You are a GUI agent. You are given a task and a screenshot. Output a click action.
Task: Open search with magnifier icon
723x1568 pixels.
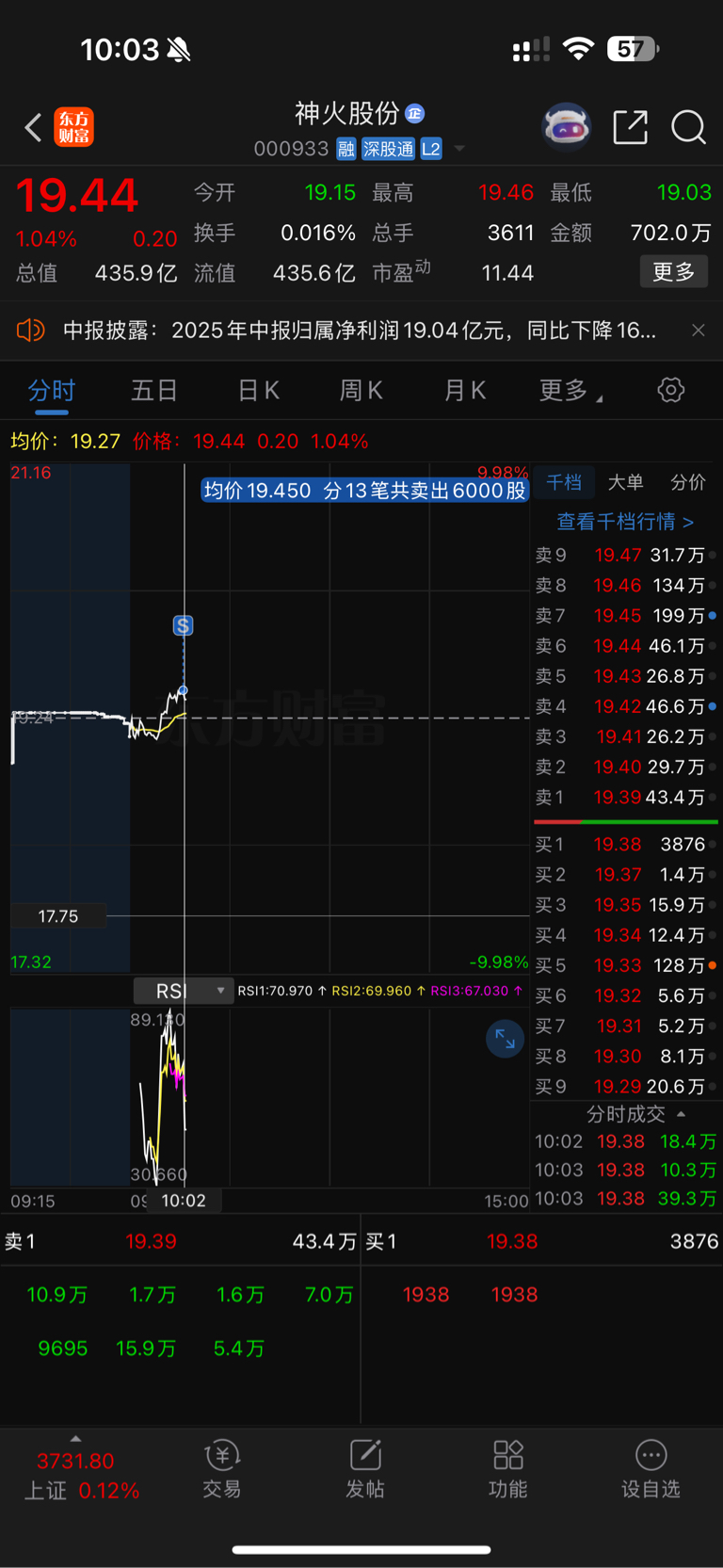[688, 126]
